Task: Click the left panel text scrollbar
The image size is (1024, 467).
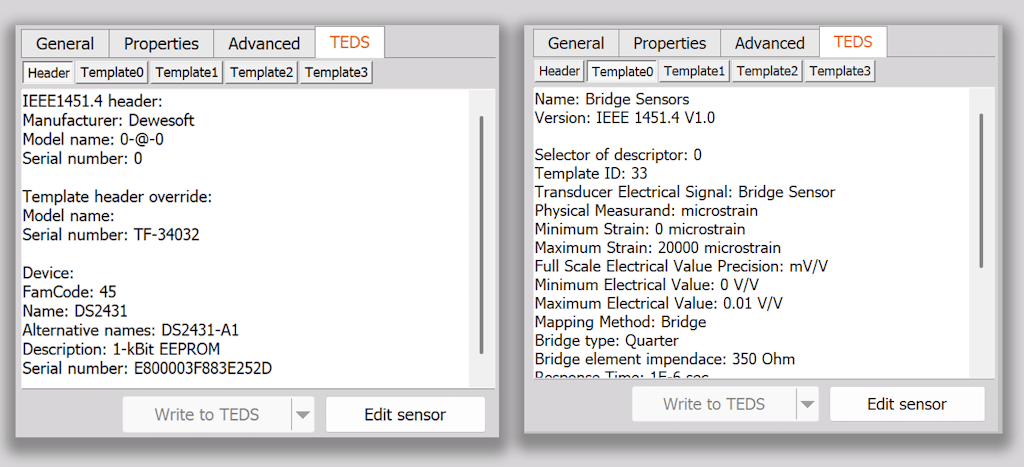Action: [481, 235]
